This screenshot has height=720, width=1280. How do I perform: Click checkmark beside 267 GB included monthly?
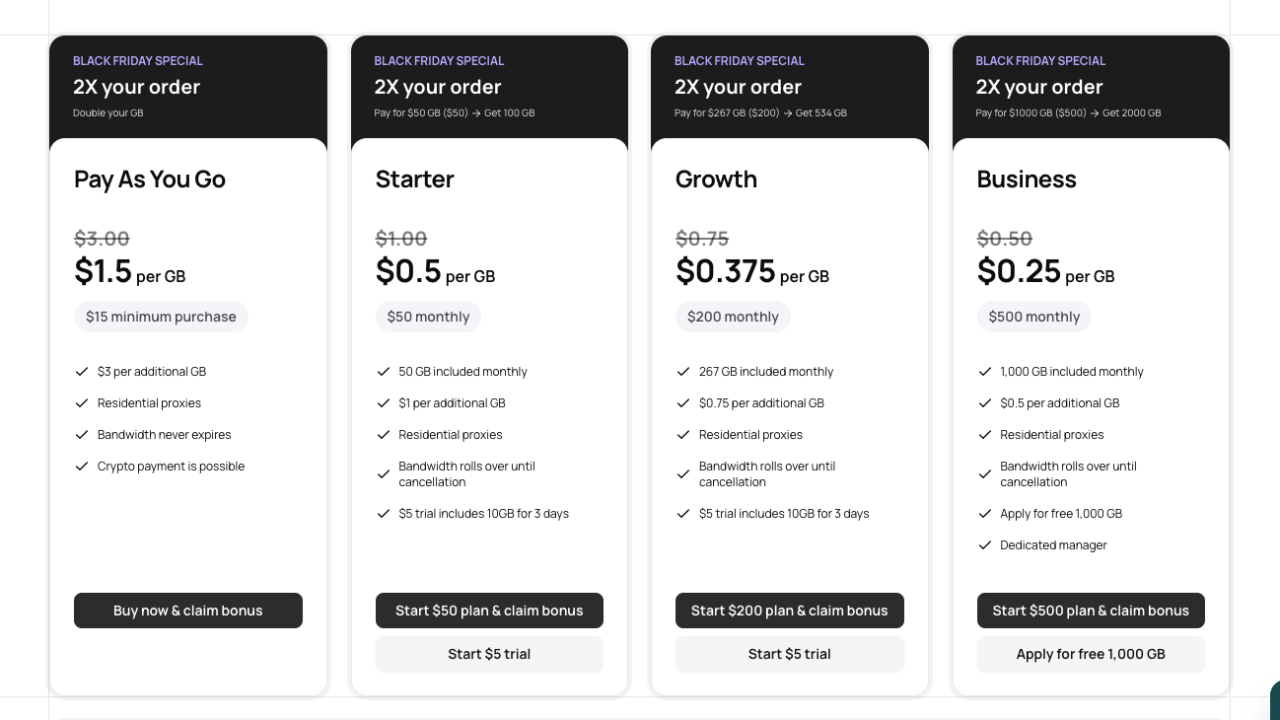point(683,371)
